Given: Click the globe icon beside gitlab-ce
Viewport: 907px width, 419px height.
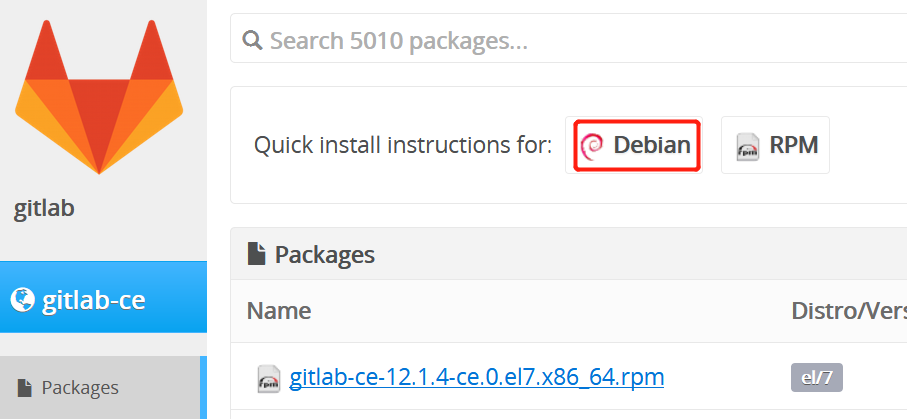Looking at the screenshot, I should click(x=22, y=298).
